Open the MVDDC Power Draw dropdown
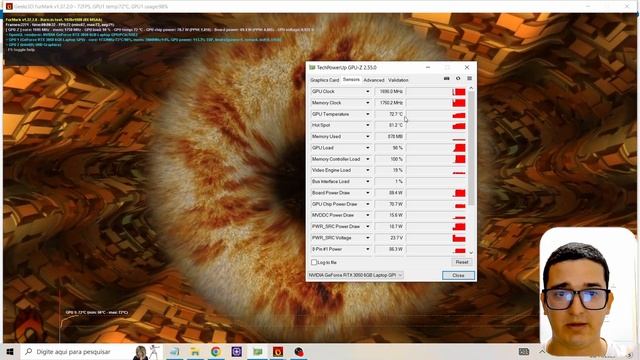640x360 pixels. 367,215
